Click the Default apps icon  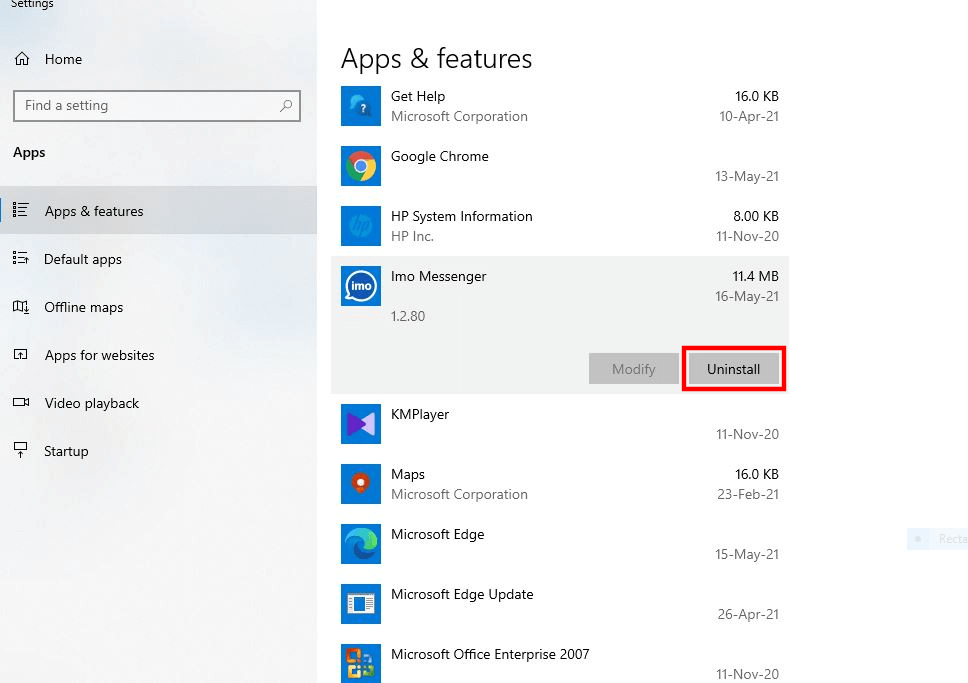click(x=20, y=258)
